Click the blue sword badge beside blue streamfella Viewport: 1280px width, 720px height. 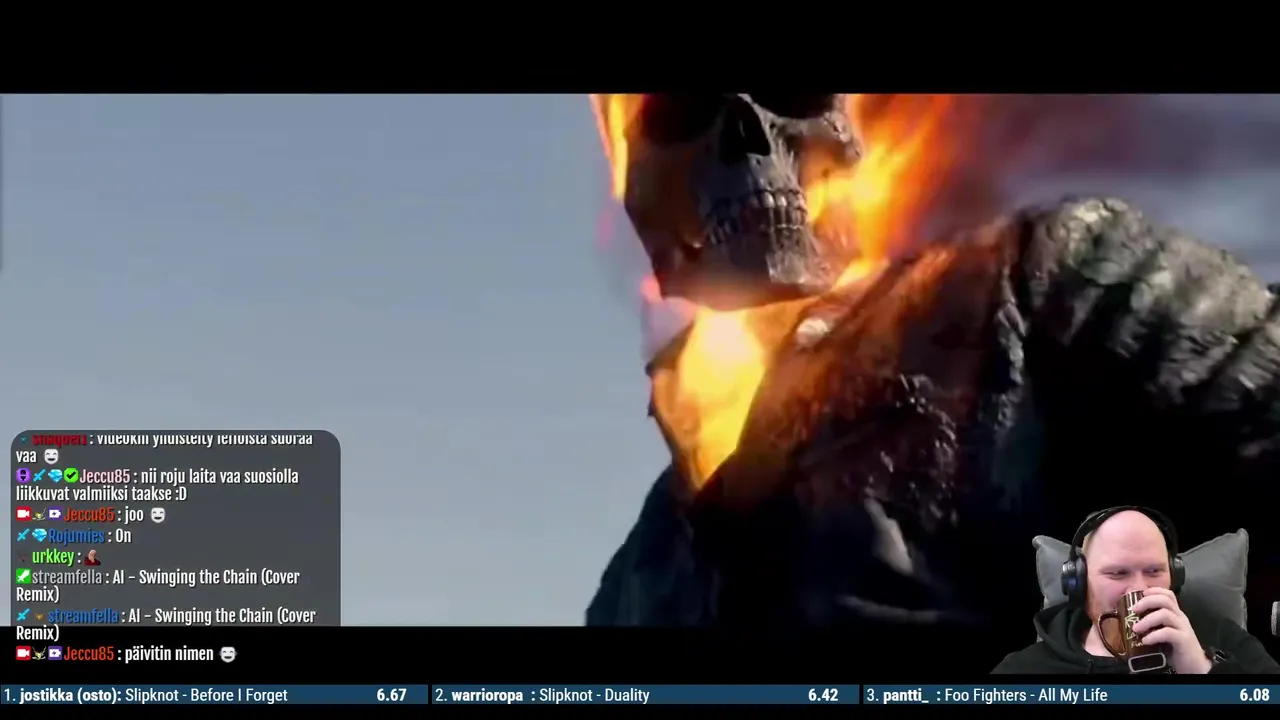22,615
